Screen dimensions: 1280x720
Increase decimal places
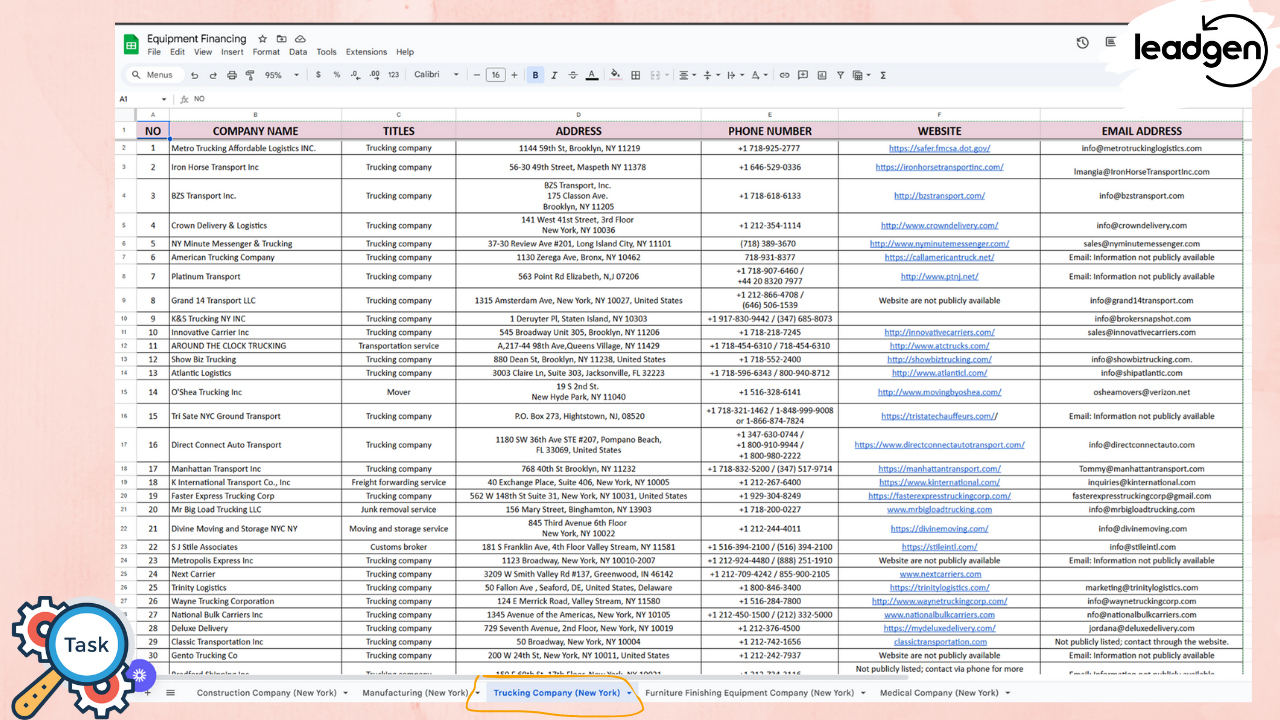[x=374, y=75]
